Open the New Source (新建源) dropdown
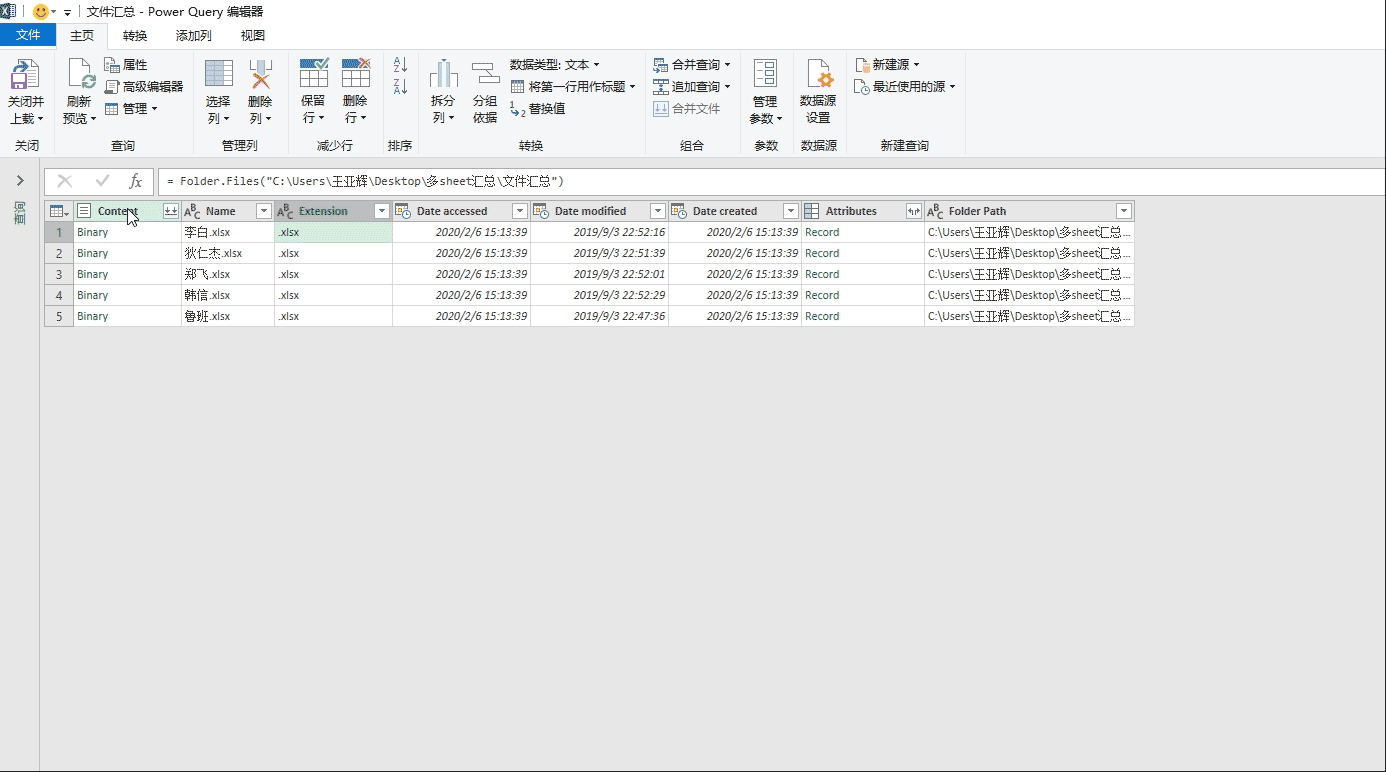 point(887,65)
